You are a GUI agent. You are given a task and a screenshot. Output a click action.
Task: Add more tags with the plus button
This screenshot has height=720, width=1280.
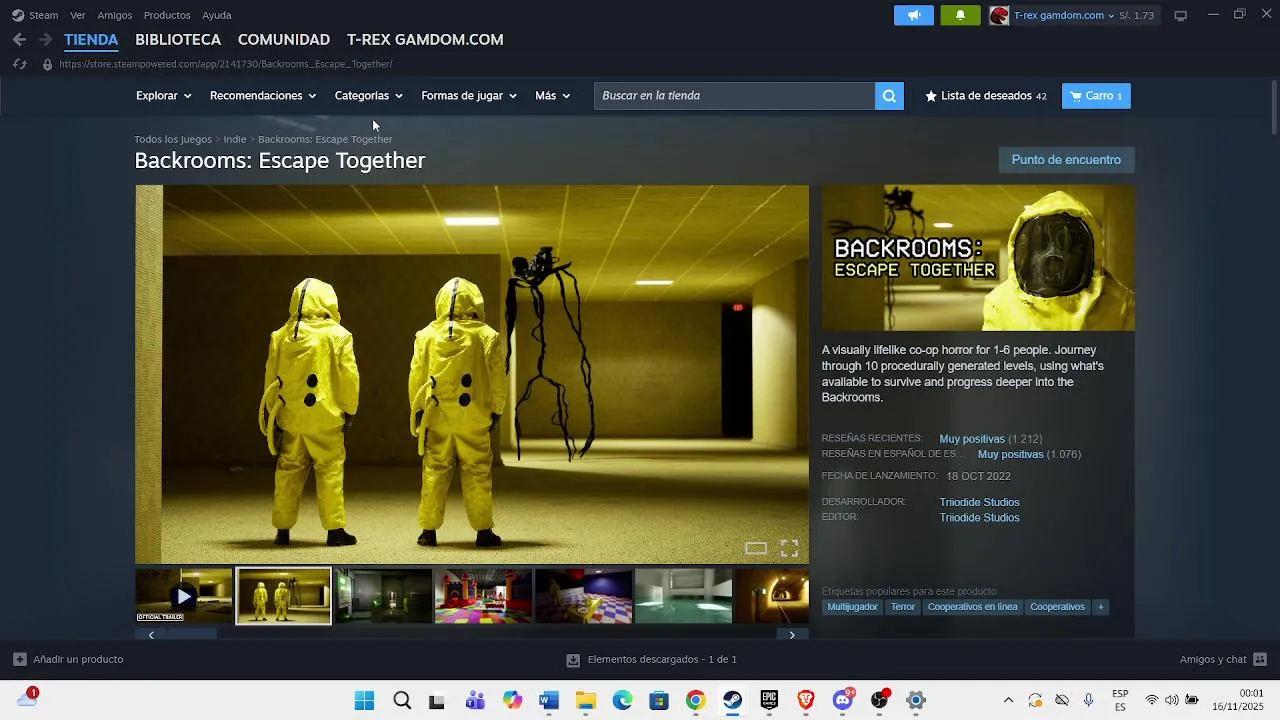(x=1100, y=607)
